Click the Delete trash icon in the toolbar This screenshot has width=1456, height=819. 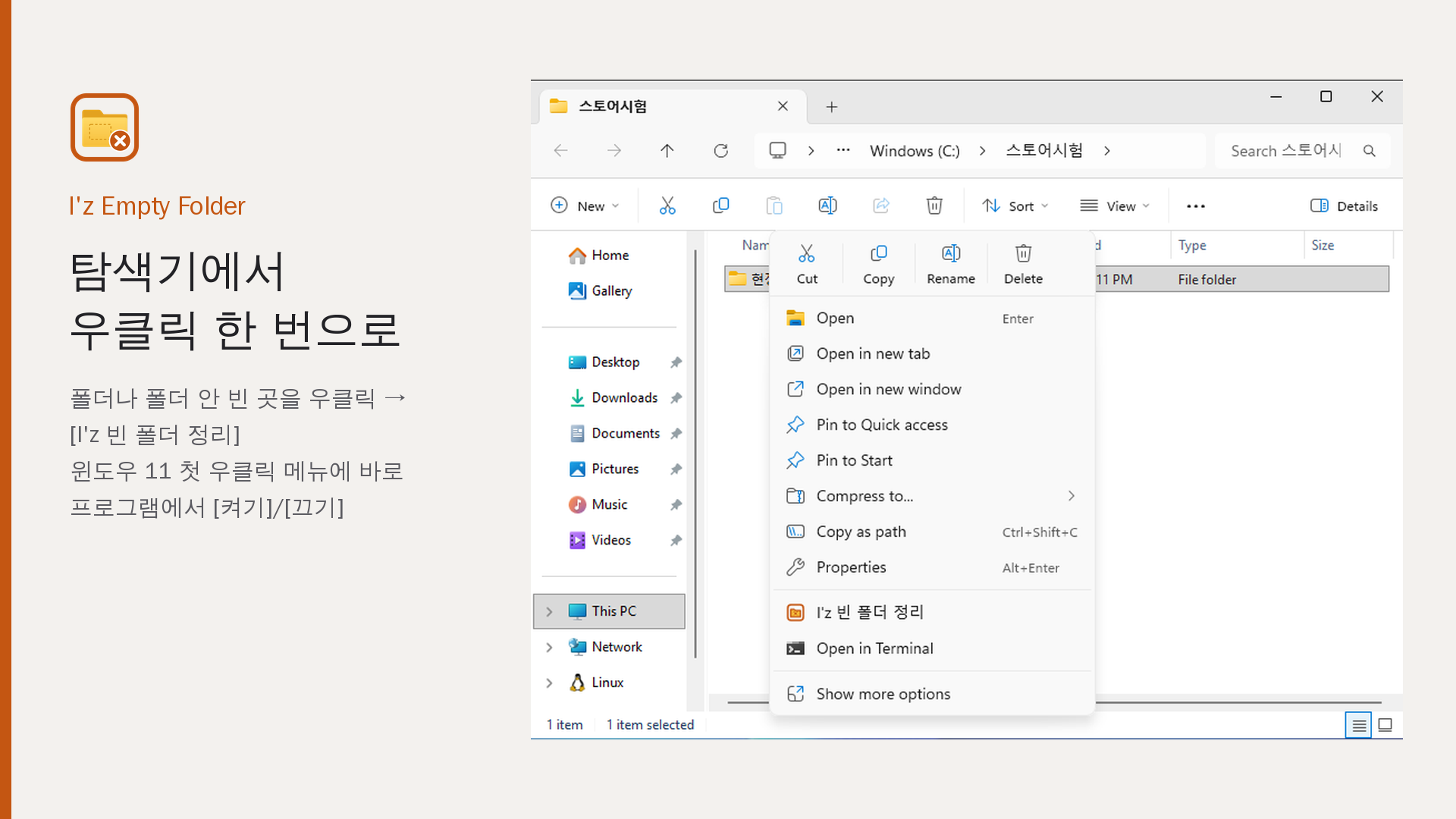(934, 206)
